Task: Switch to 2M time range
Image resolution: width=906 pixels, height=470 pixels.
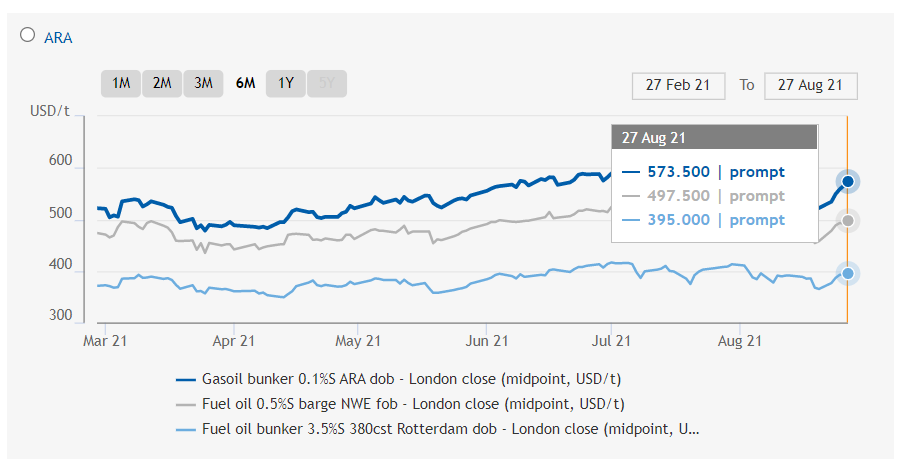Action: 162,83
